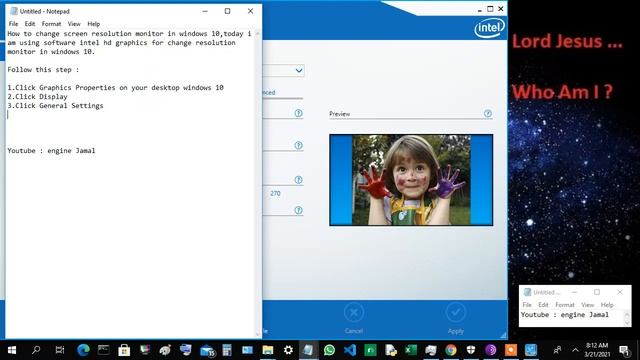Click the scroll-down arrow in main Notepad
The image size is (640, 360).
tap(258, 334)
